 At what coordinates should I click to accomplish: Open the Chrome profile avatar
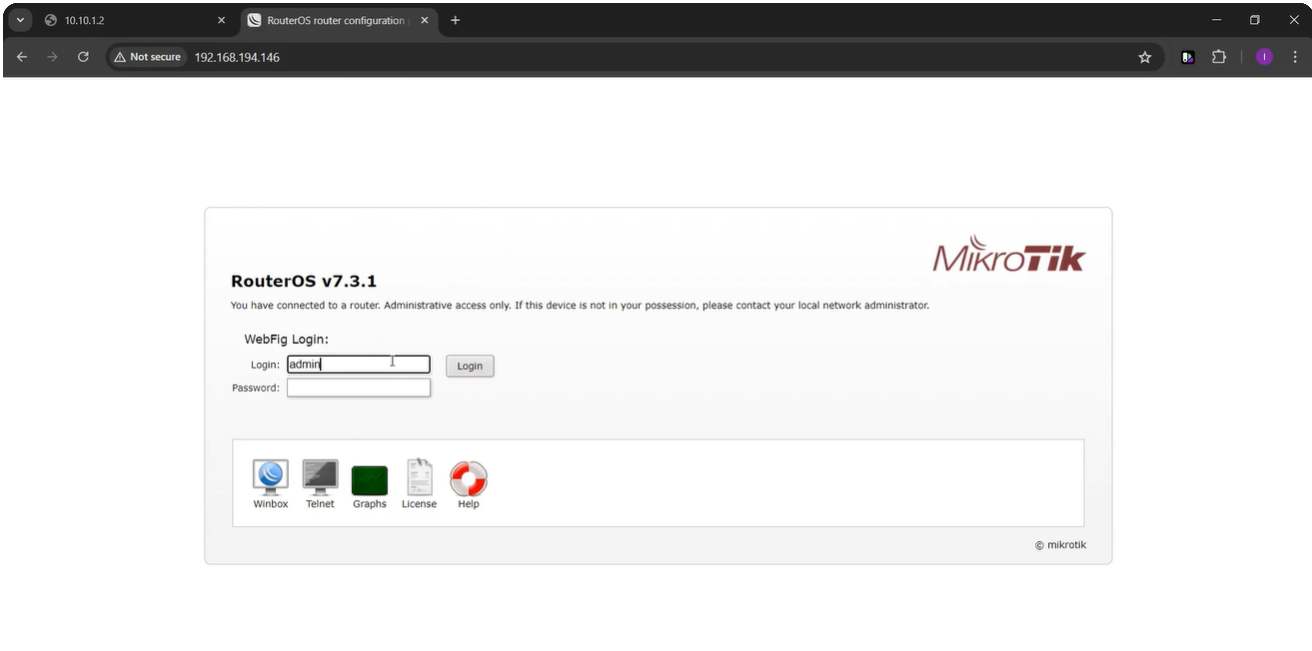tap(1263, 57)
